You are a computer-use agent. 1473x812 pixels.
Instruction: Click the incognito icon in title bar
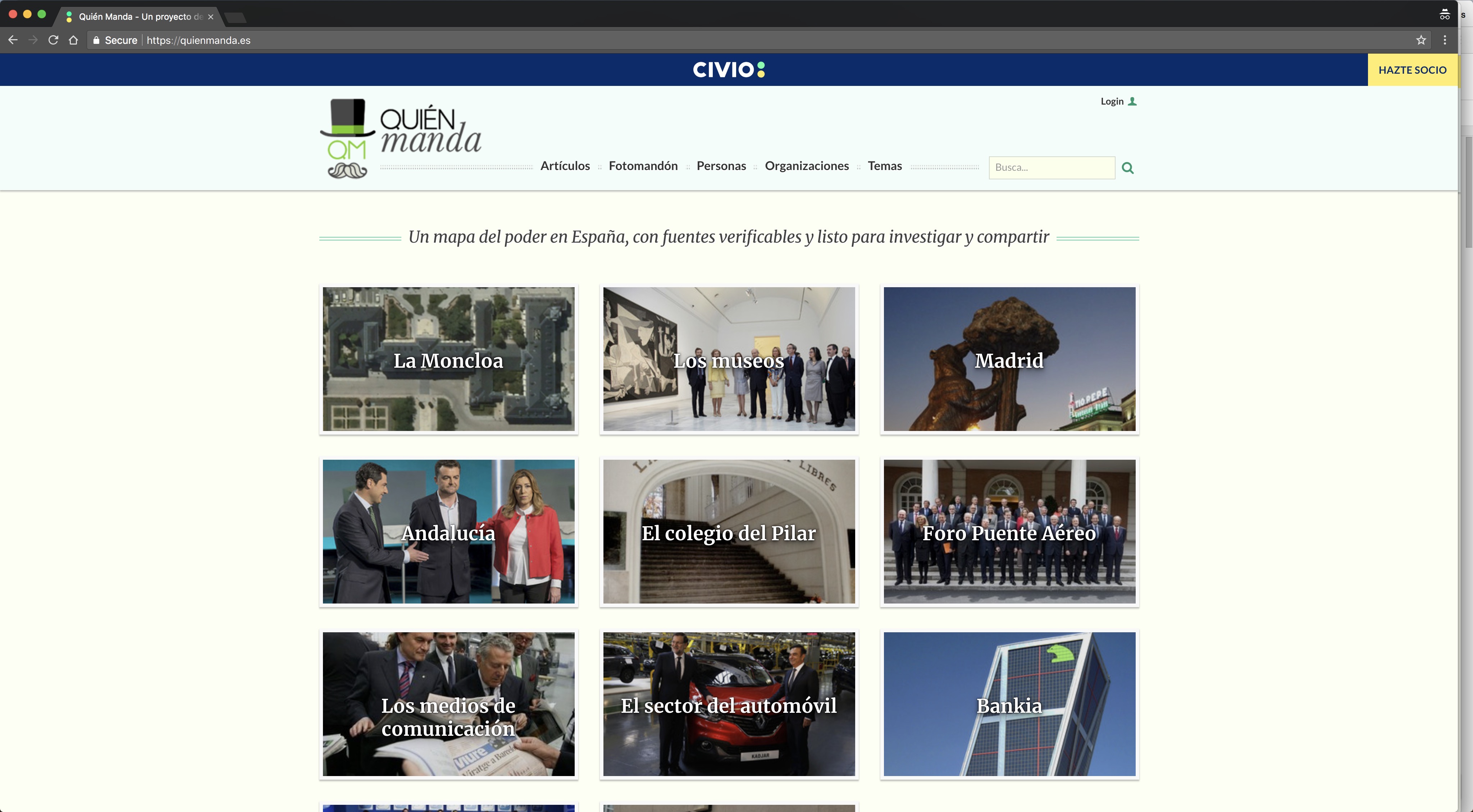click(1445, 15)
